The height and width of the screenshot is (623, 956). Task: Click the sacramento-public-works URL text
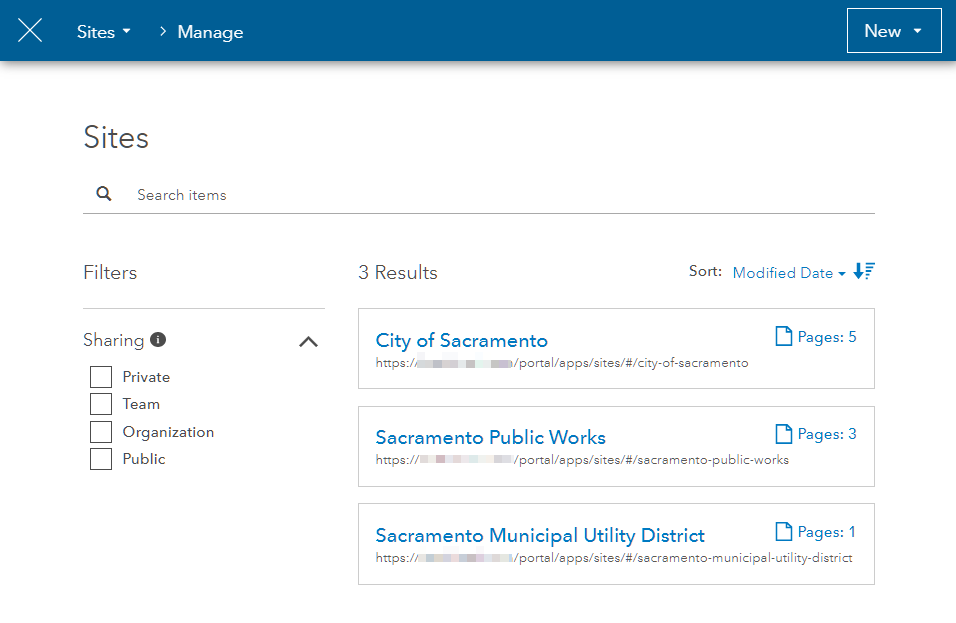click(x=582, y=460)
